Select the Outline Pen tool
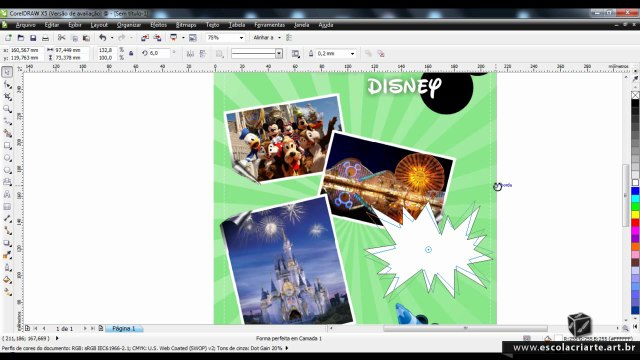The width and height of the screenshot is (640, 360). 7,268
